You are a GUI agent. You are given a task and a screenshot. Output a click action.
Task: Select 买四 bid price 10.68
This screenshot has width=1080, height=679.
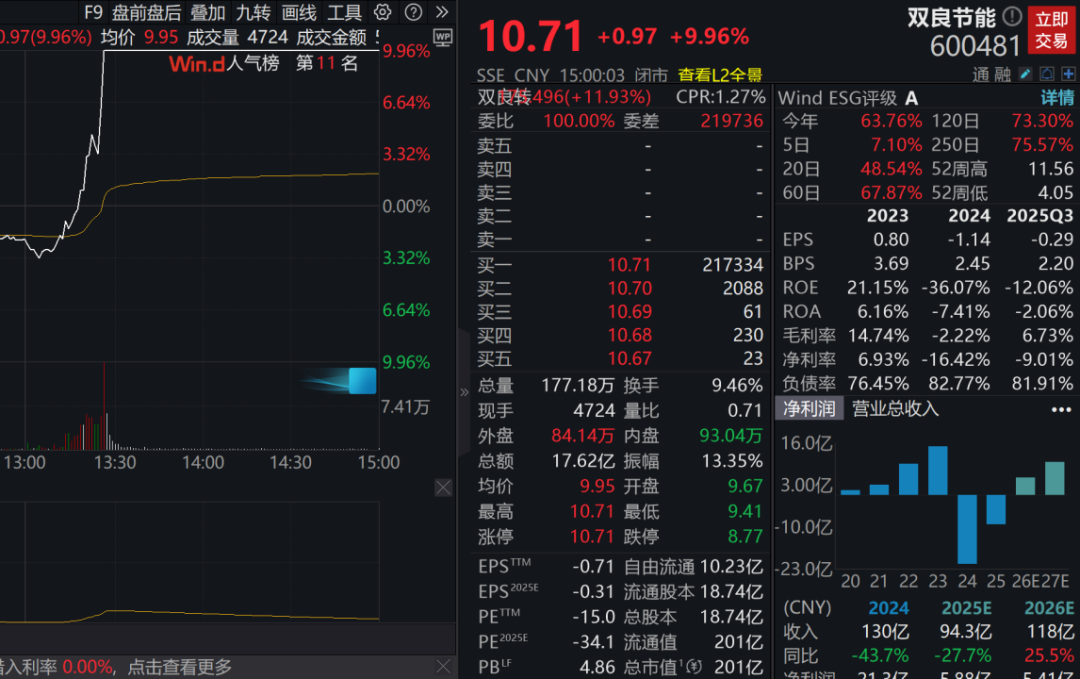coord(629,335)
